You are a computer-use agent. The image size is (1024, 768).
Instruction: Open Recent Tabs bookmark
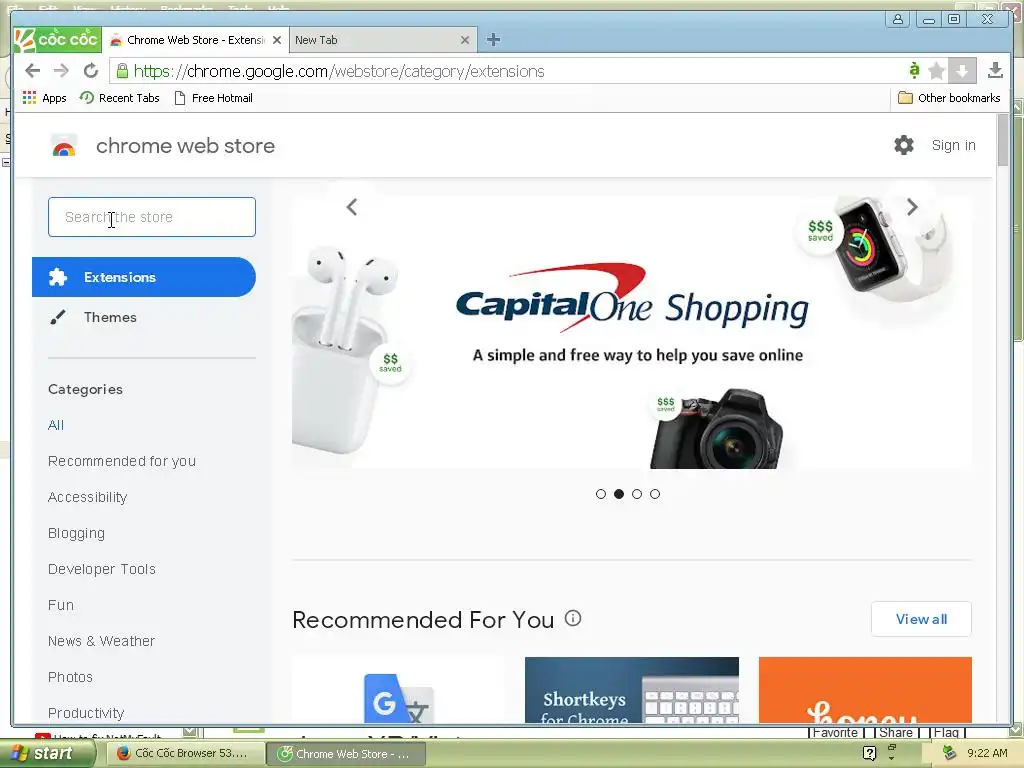(x=120, y=98)
